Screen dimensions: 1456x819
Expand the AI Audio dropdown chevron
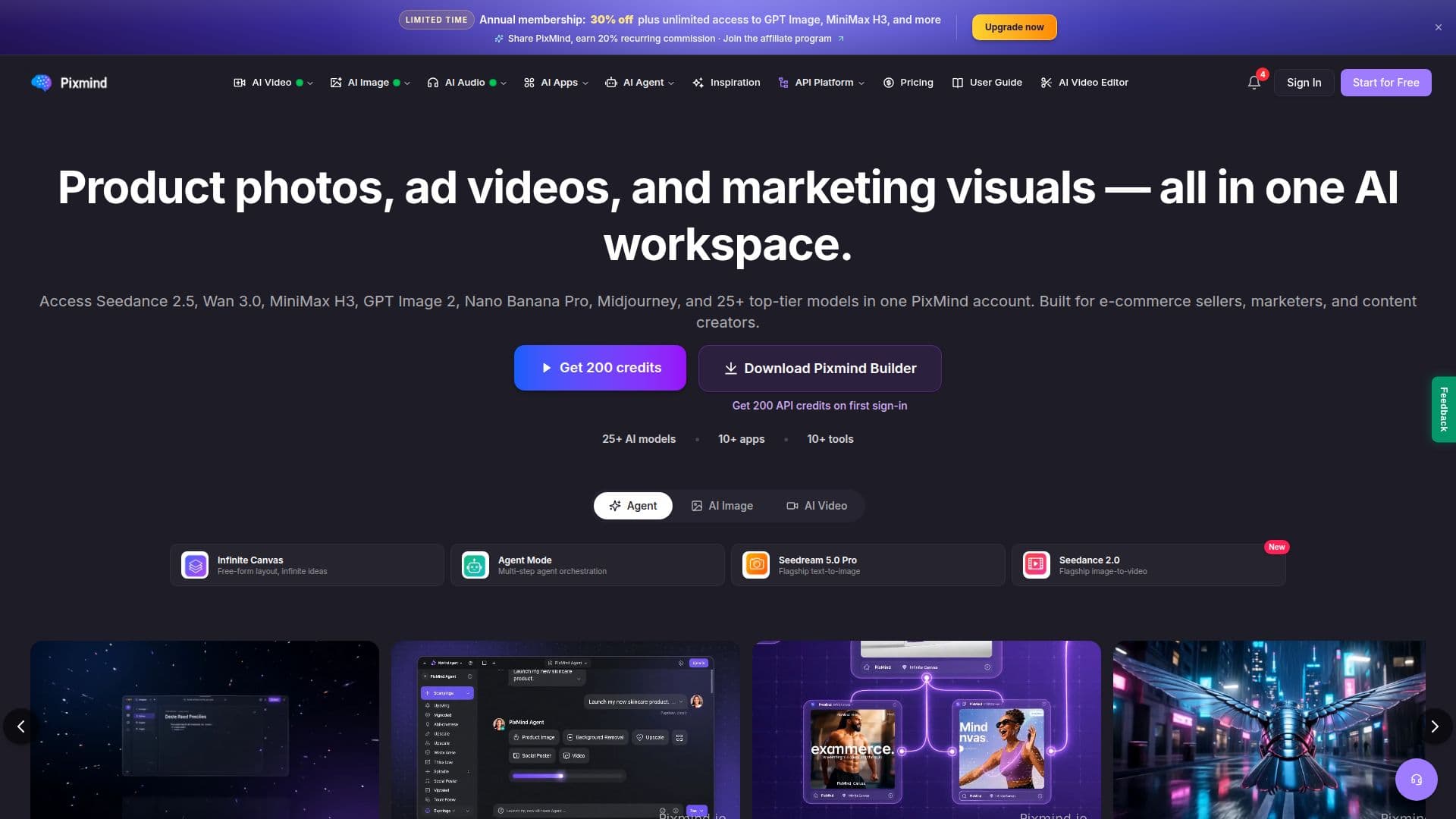coord(504,83)
